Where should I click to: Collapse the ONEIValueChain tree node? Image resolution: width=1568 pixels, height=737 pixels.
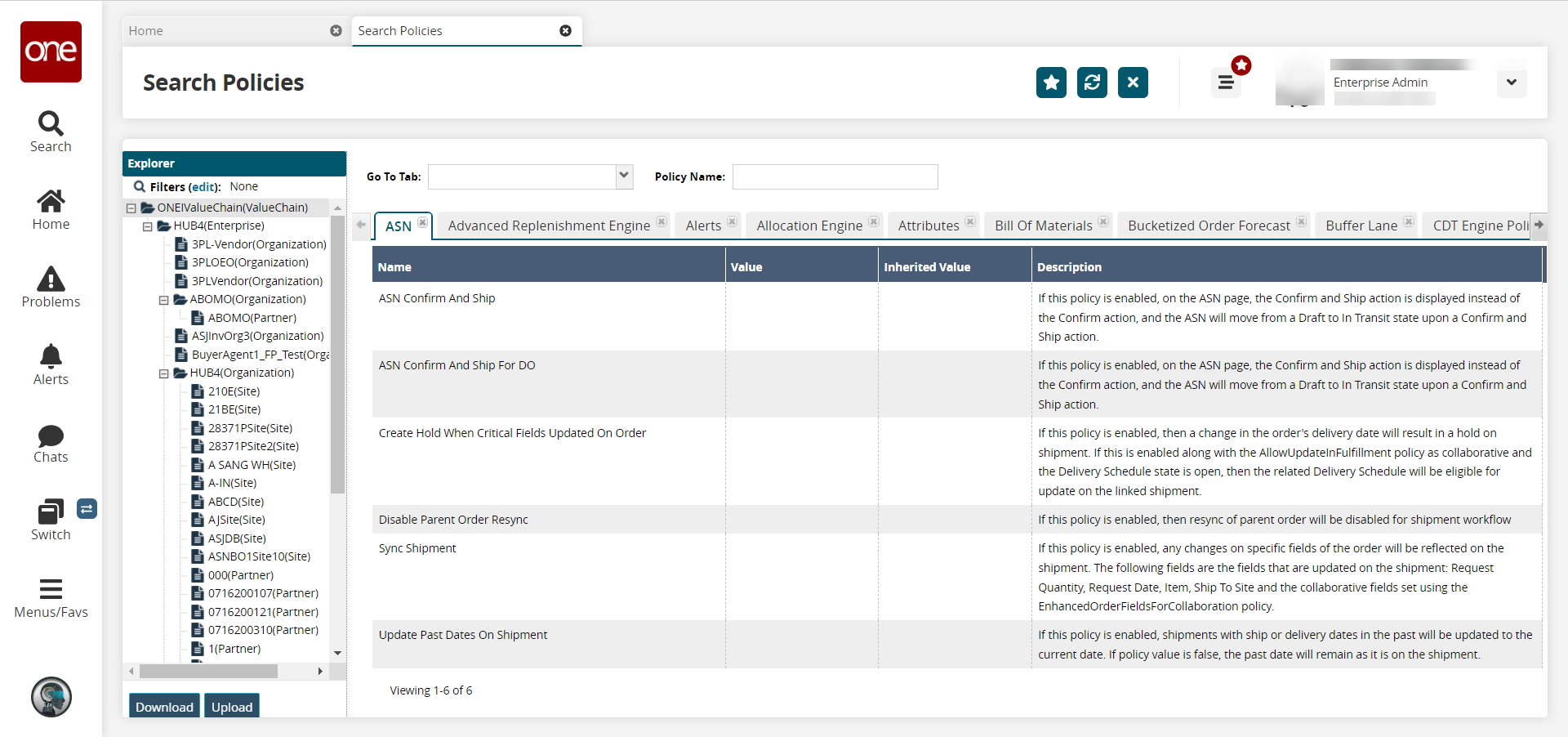(x=131, y=208)
